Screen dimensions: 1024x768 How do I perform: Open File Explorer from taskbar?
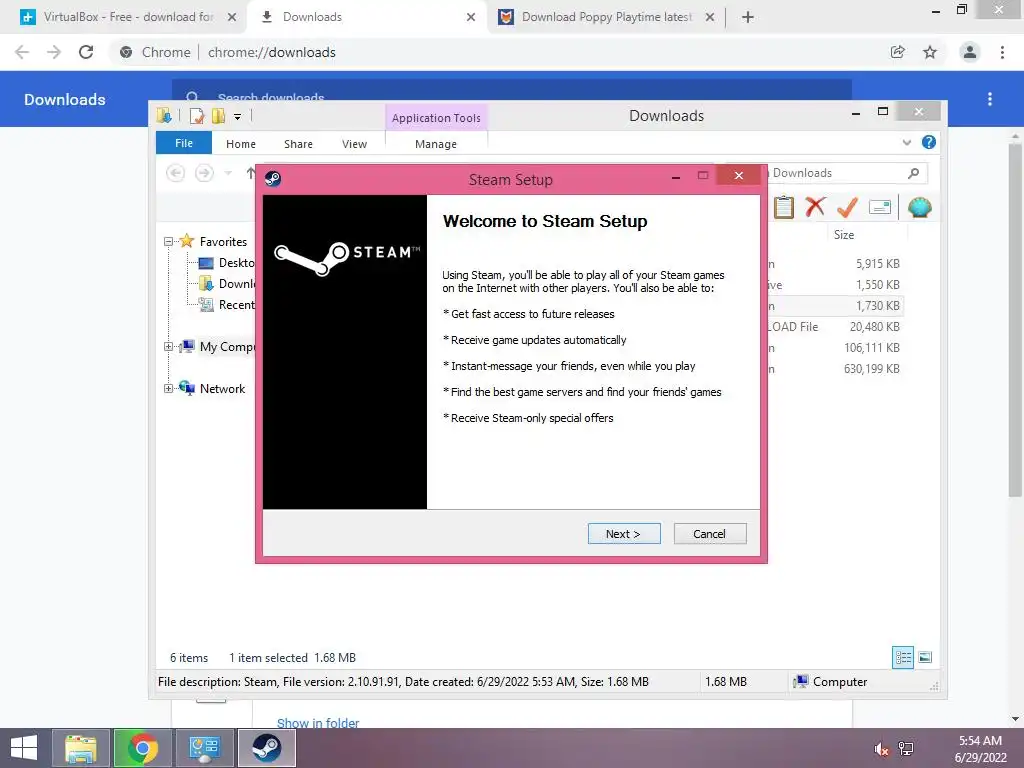(x=80, y=748)
